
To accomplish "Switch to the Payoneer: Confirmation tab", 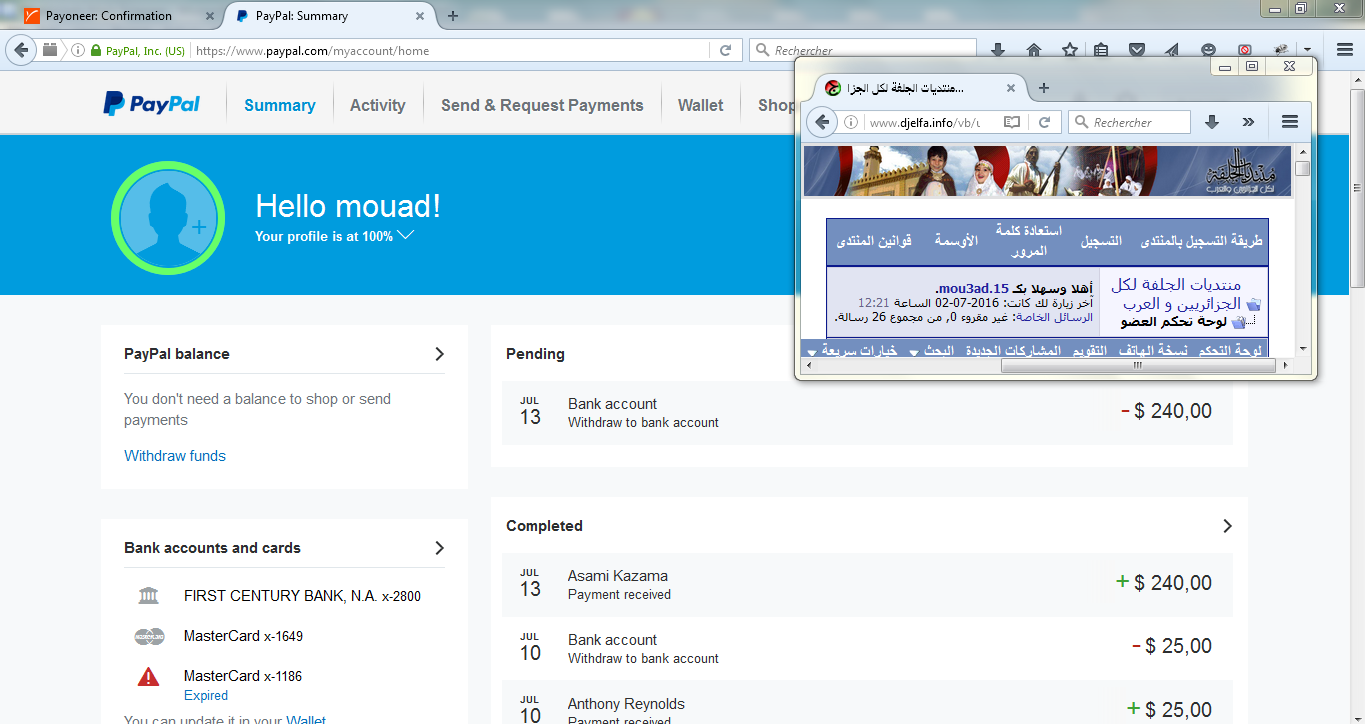I will [x=110, y=15].
